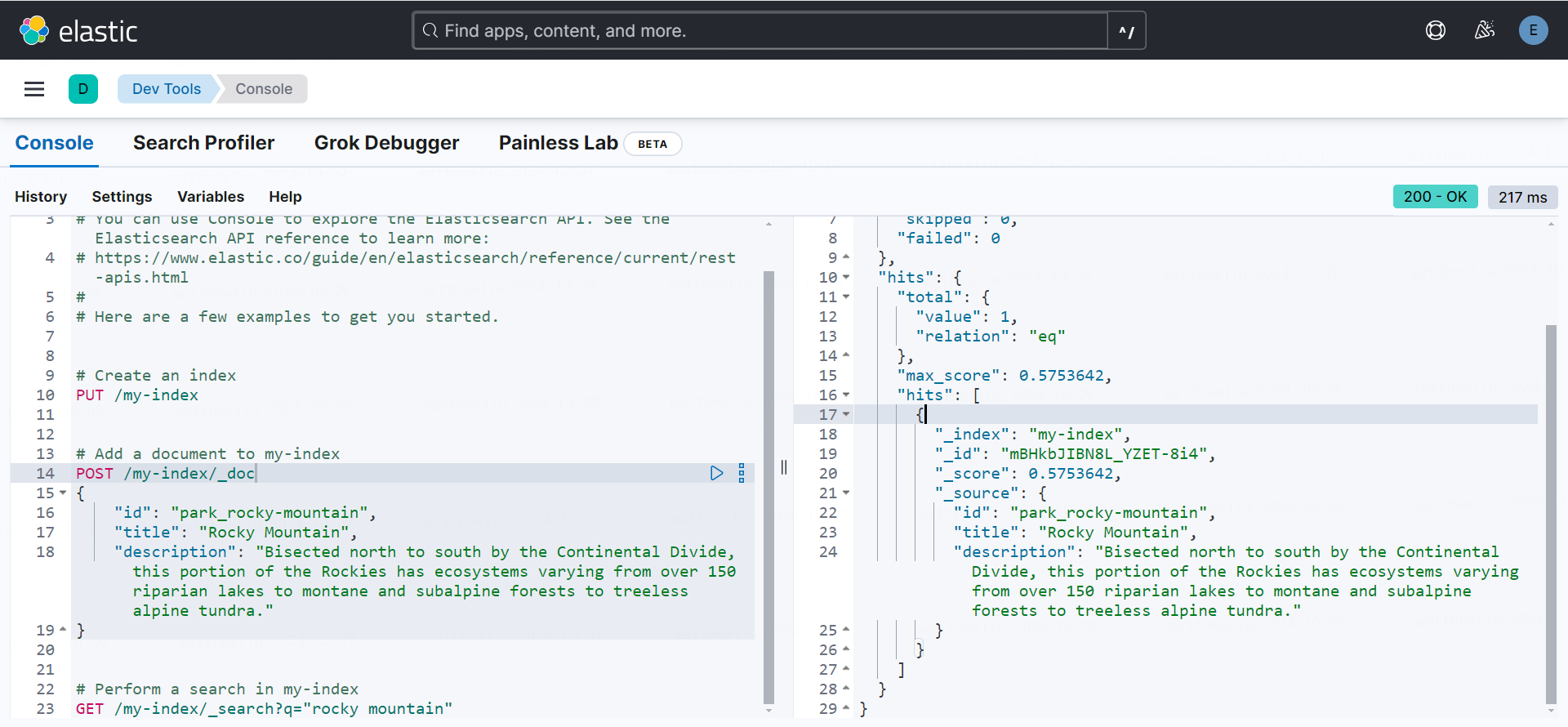Toggle fold marker at response line 9

(x=846, y=257)
